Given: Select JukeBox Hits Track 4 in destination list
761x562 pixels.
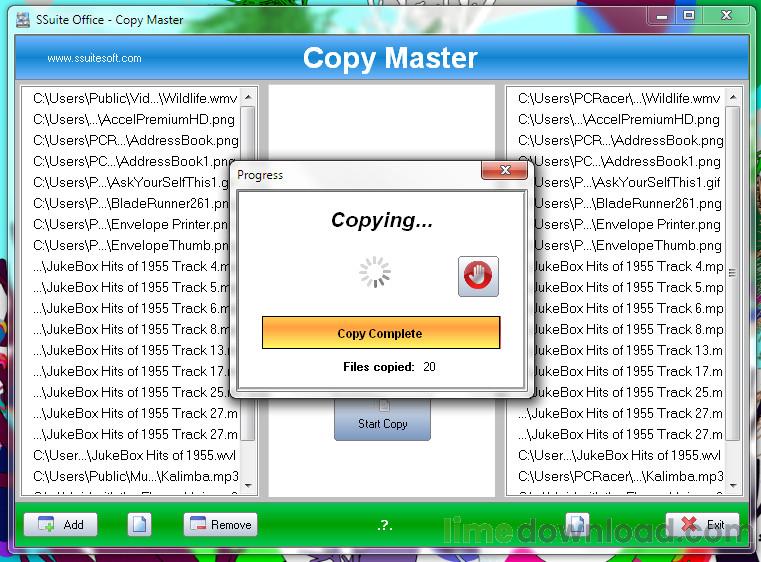Looking at the screenshot, I should click(x=629, y=266).
